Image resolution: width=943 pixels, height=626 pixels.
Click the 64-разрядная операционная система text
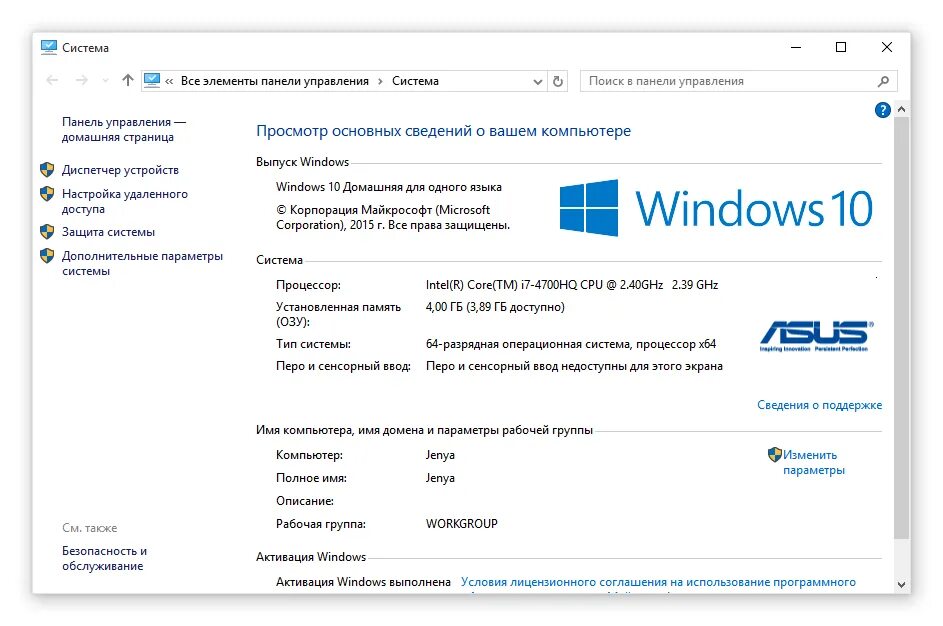point(571,344)
